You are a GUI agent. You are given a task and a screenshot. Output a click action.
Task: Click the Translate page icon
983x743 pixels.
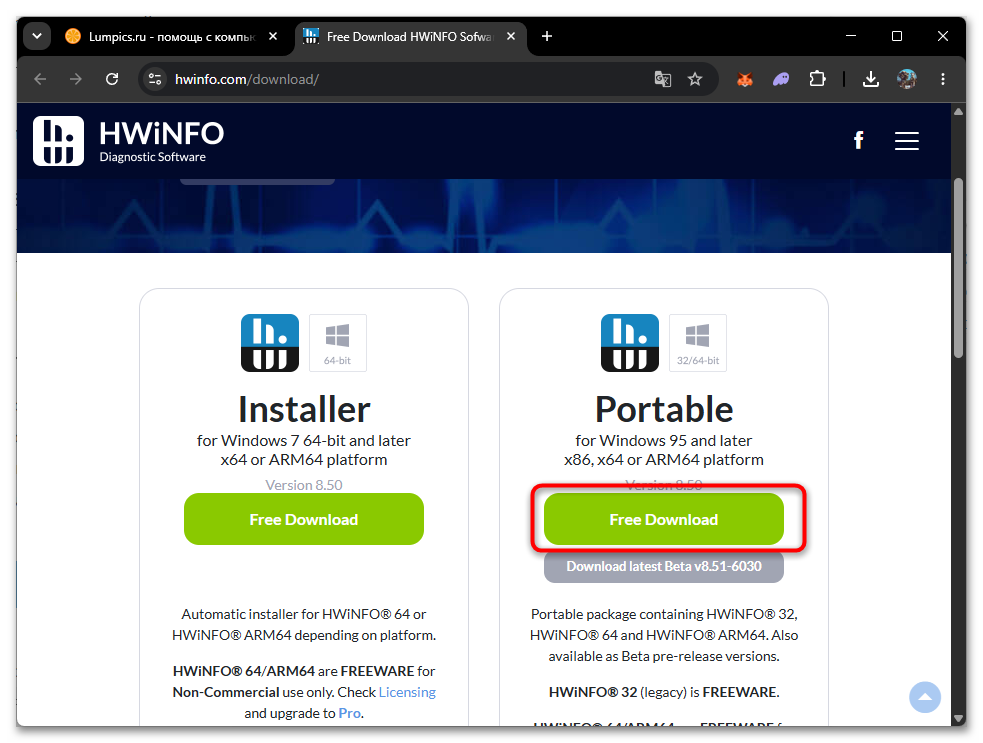(x=663, y=79)
